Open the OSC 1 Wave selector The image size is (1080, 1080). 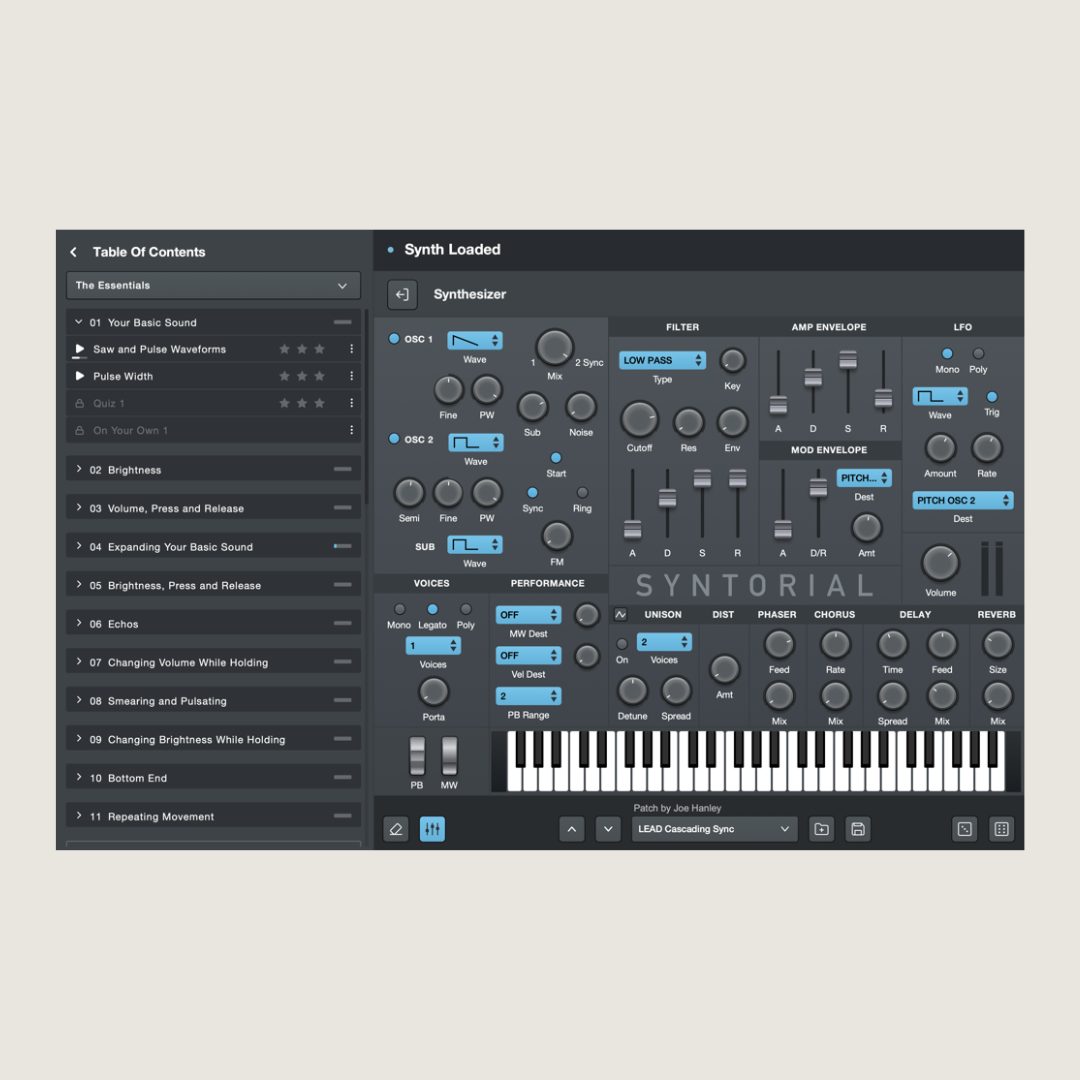[475, 340]
